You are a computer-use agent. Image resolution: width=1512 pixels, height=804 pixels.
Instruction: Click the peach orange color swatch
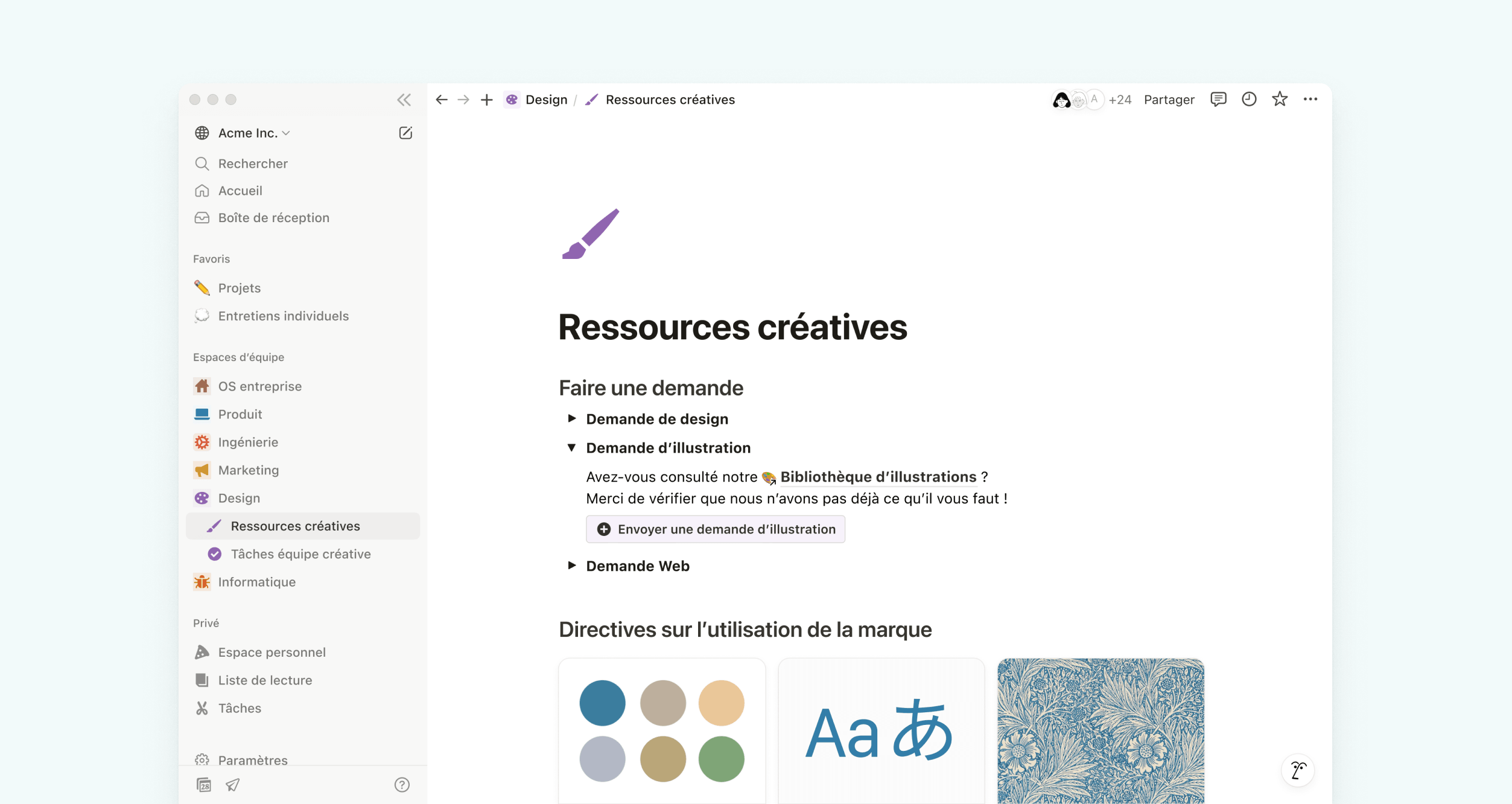pyautogui.click(x=721, y=703)
